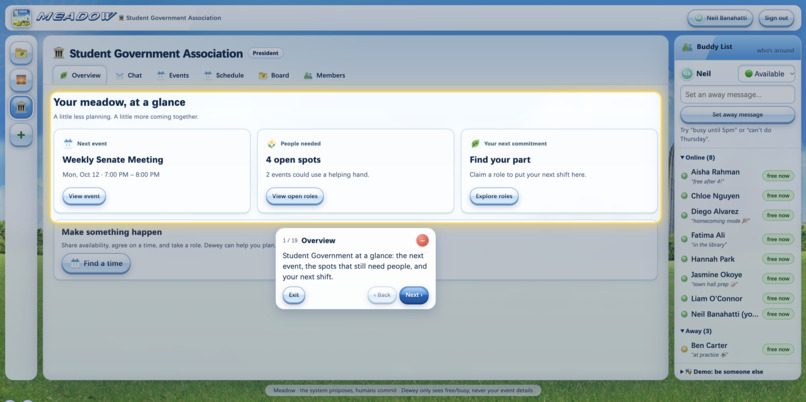Click the Explore roles button
The image size is (806, 402).
[x=494, y=196]
